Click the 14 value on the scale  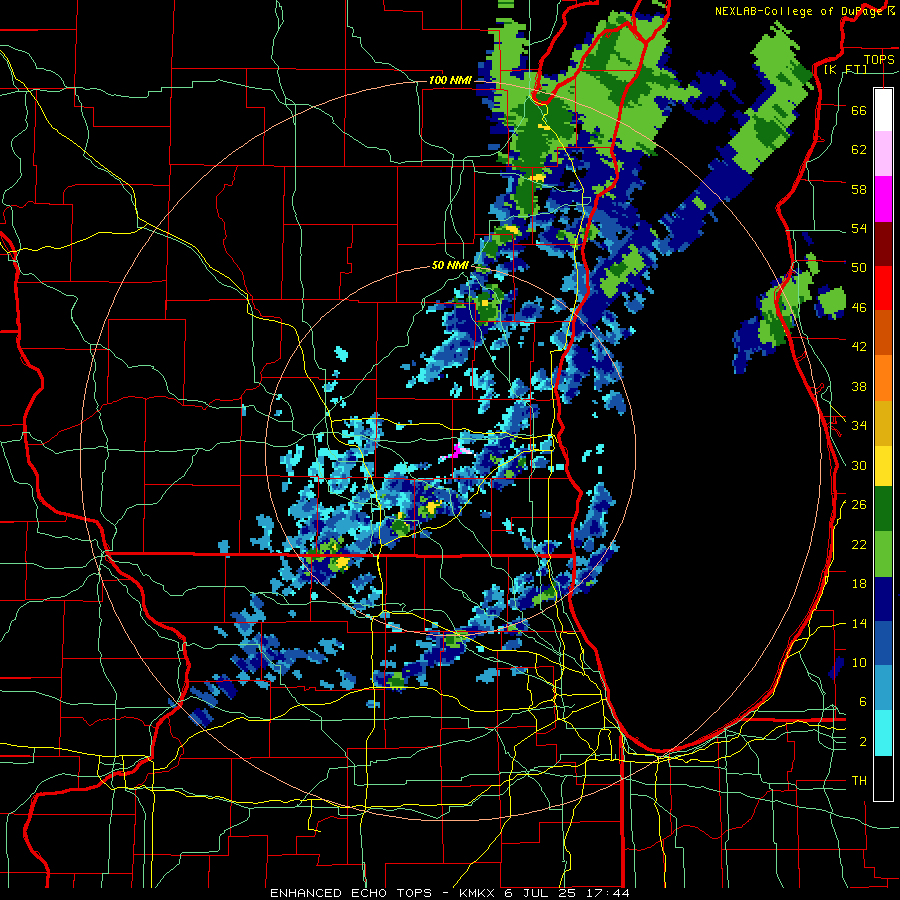point(859,623)
